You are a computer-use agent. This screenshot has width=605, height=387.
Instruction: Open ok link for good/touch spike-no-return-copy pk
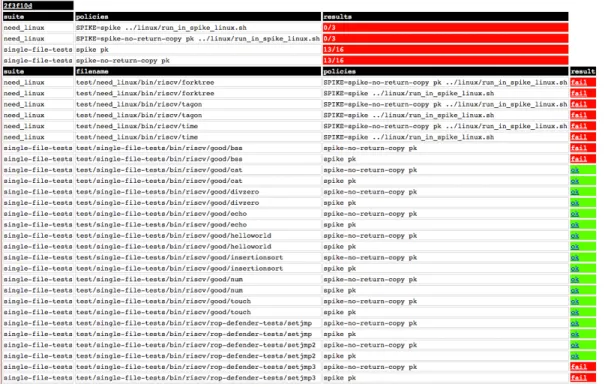pyautogui.click(x=575, y=301)
